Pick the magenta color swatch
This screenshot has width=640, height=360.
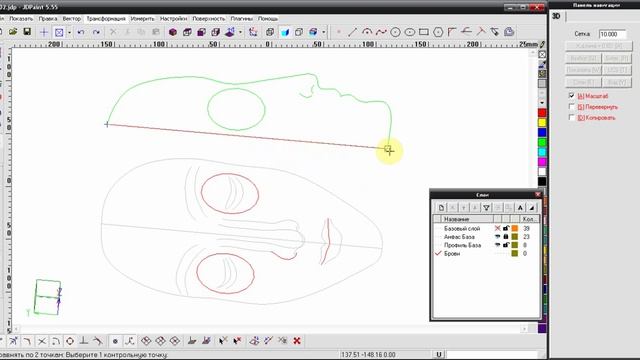(x=542, y=162)
